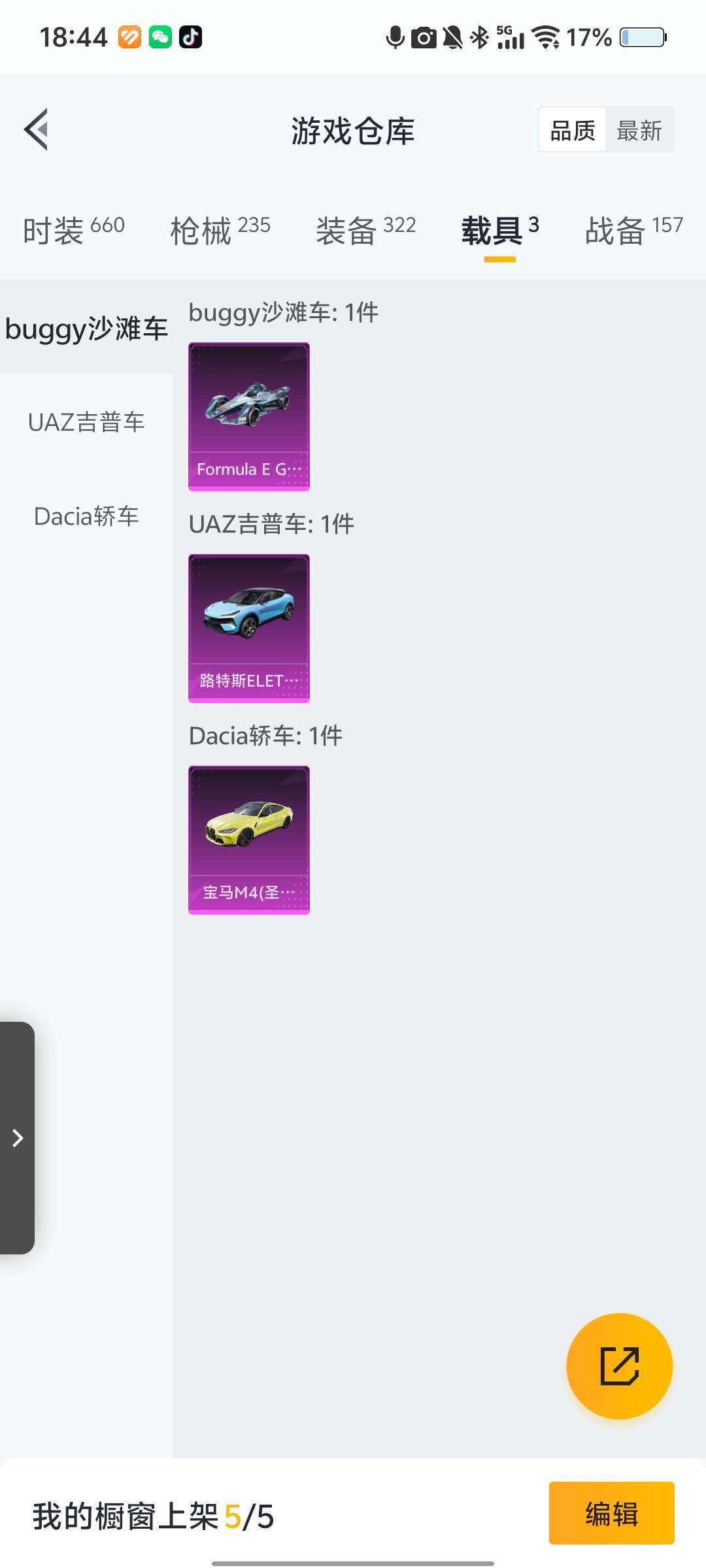Select Dacia轿车 in the sidebar
706x1568 pixels.
(86, 516)
